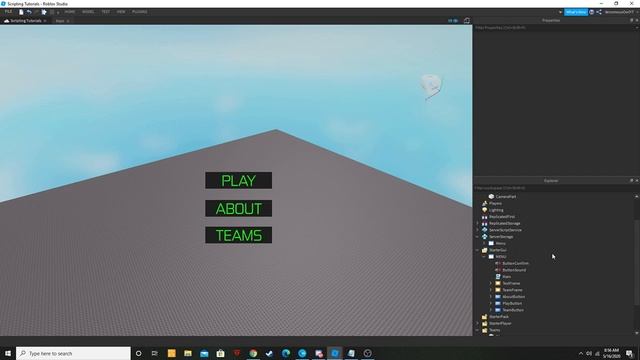Select the ButtonSound item in Explorer

click(x=514, y=270)
